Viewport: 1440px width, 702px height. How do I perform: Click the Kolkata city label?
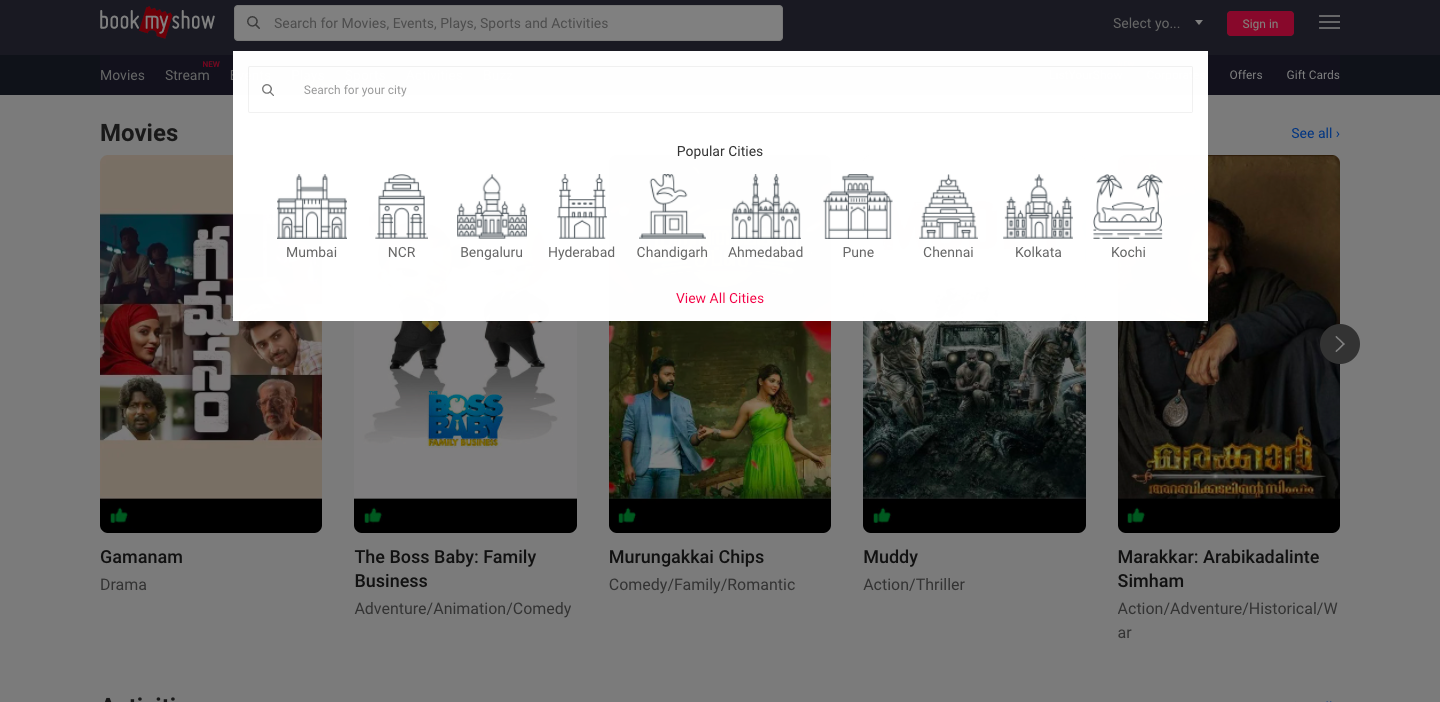point(1038,252)
